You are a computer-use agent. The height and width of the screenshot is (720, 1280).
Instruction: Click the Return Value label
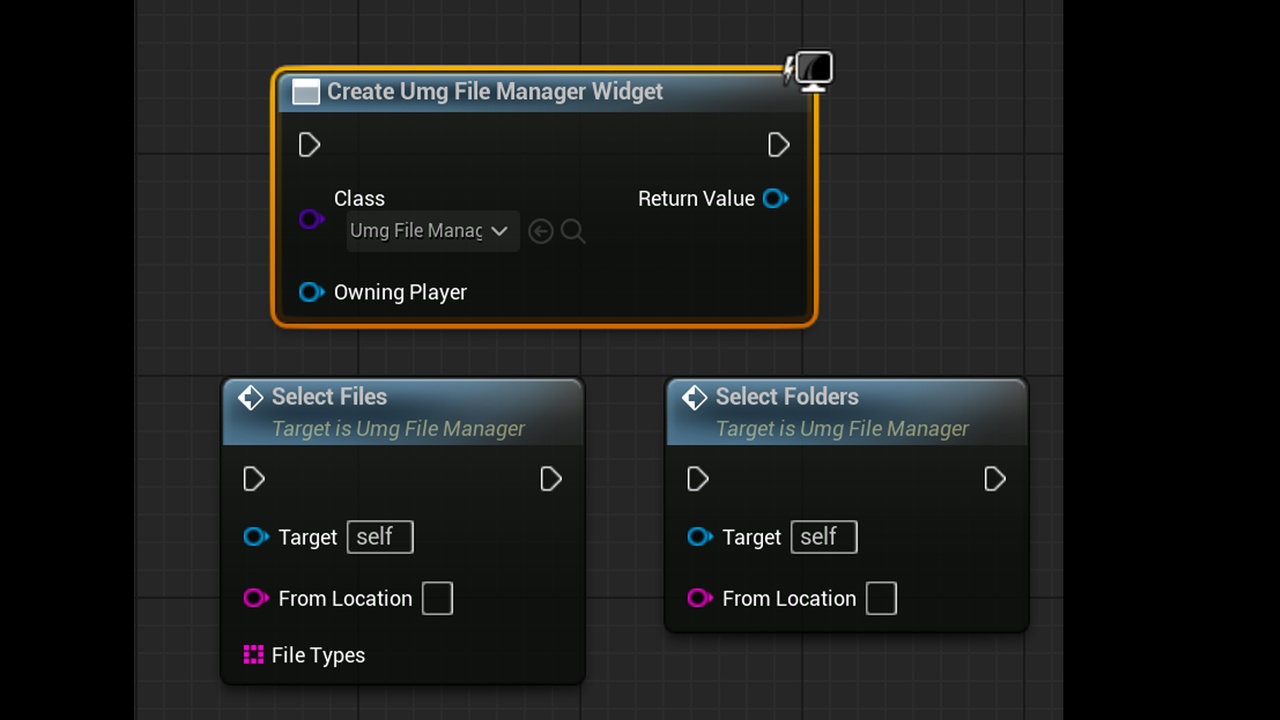point(696,198)
